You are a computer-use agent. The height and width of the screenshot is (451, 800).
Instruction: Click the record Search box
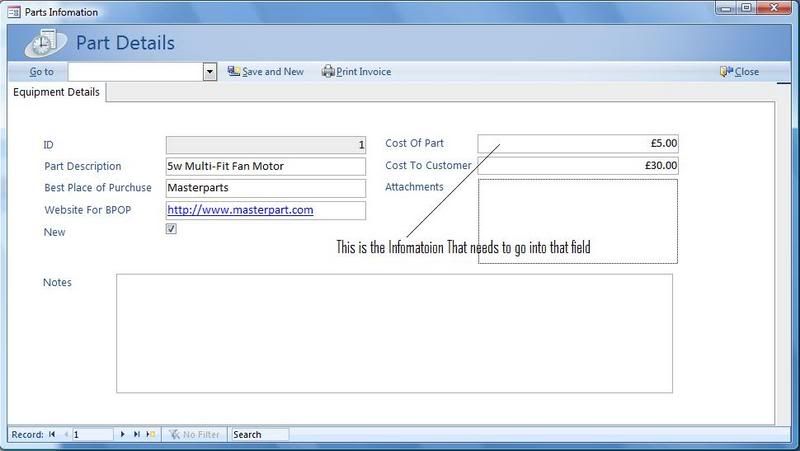[259, 435]
